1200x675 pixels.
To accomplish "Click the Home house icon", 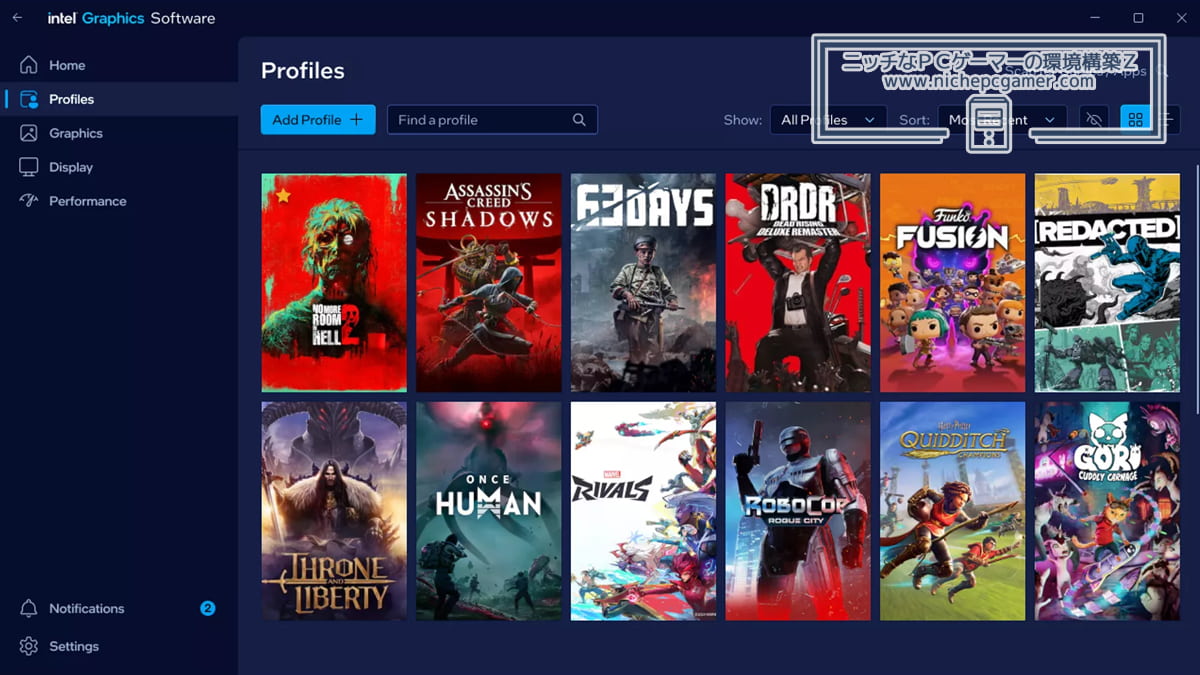I will (x=29, y=65).
